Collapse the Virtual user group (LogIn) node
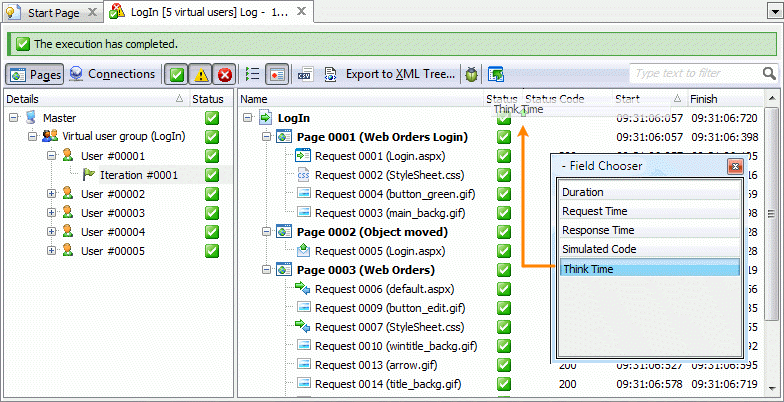The image size is (784, 402). 32,136
